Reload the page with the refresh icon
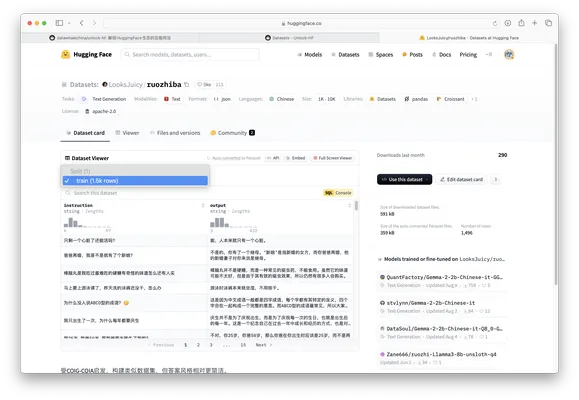The height and width of the screenshot is (400, 579). point(495,23)
